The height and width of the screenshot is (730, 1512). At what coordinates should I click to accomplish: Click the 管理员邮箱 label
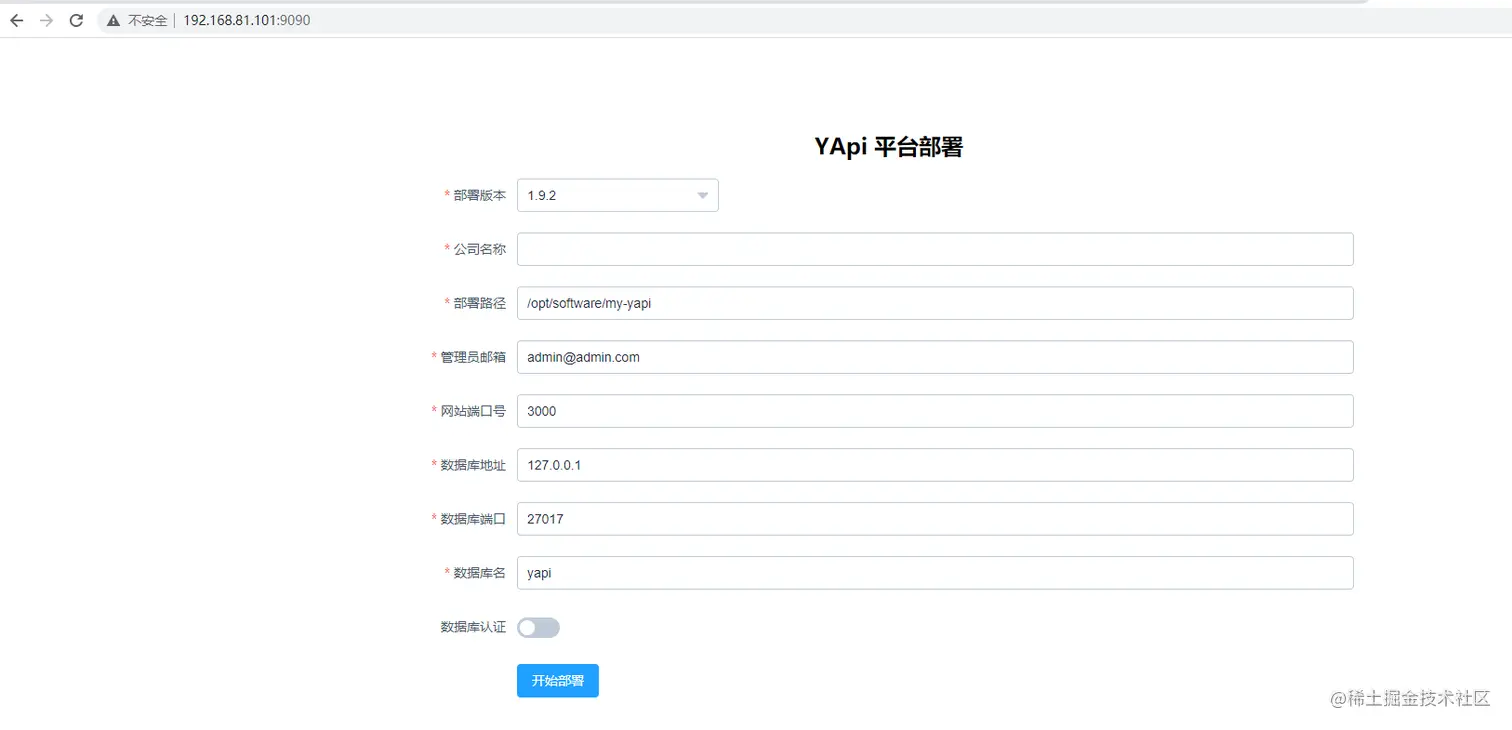473,357
